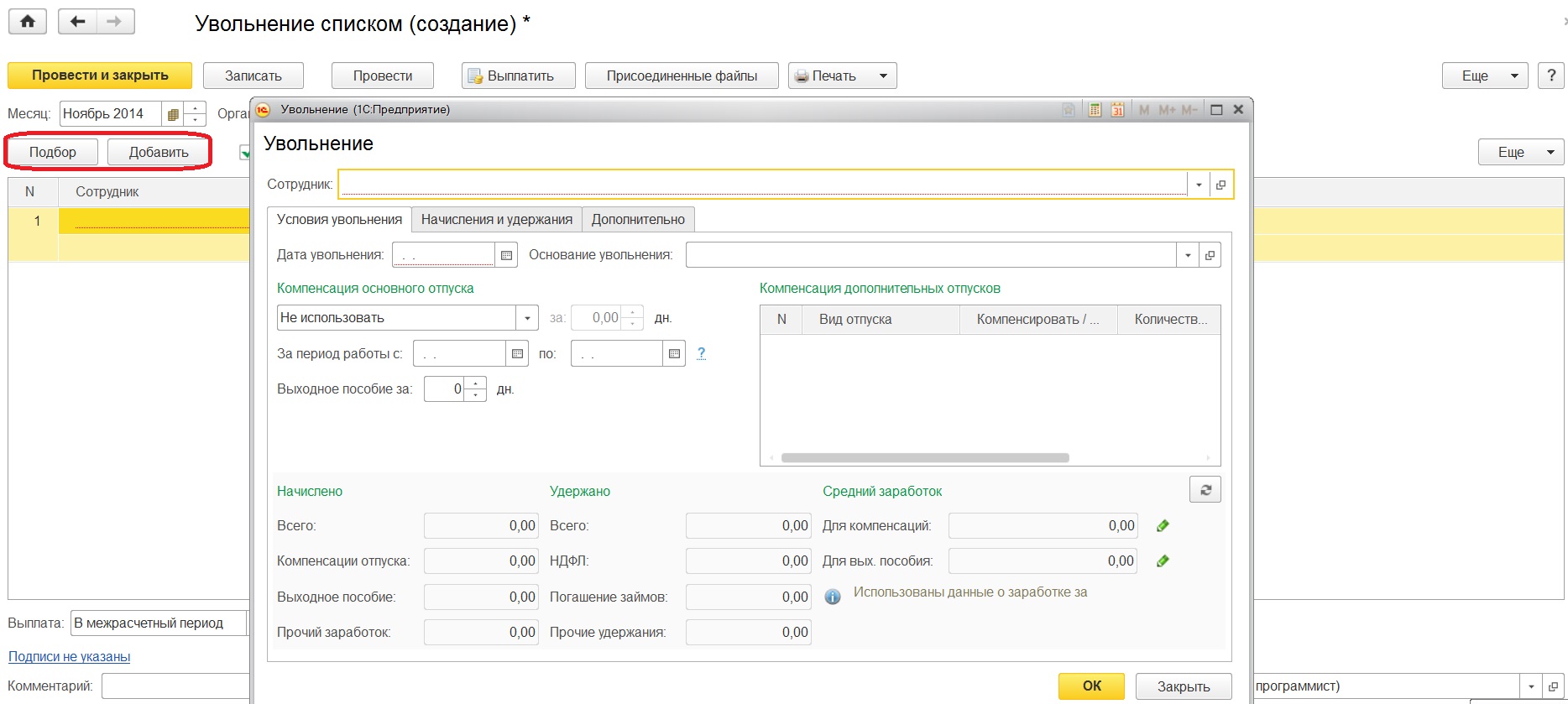
Task: Switch to Начисления и удержания tab
Action: point(496,220)
